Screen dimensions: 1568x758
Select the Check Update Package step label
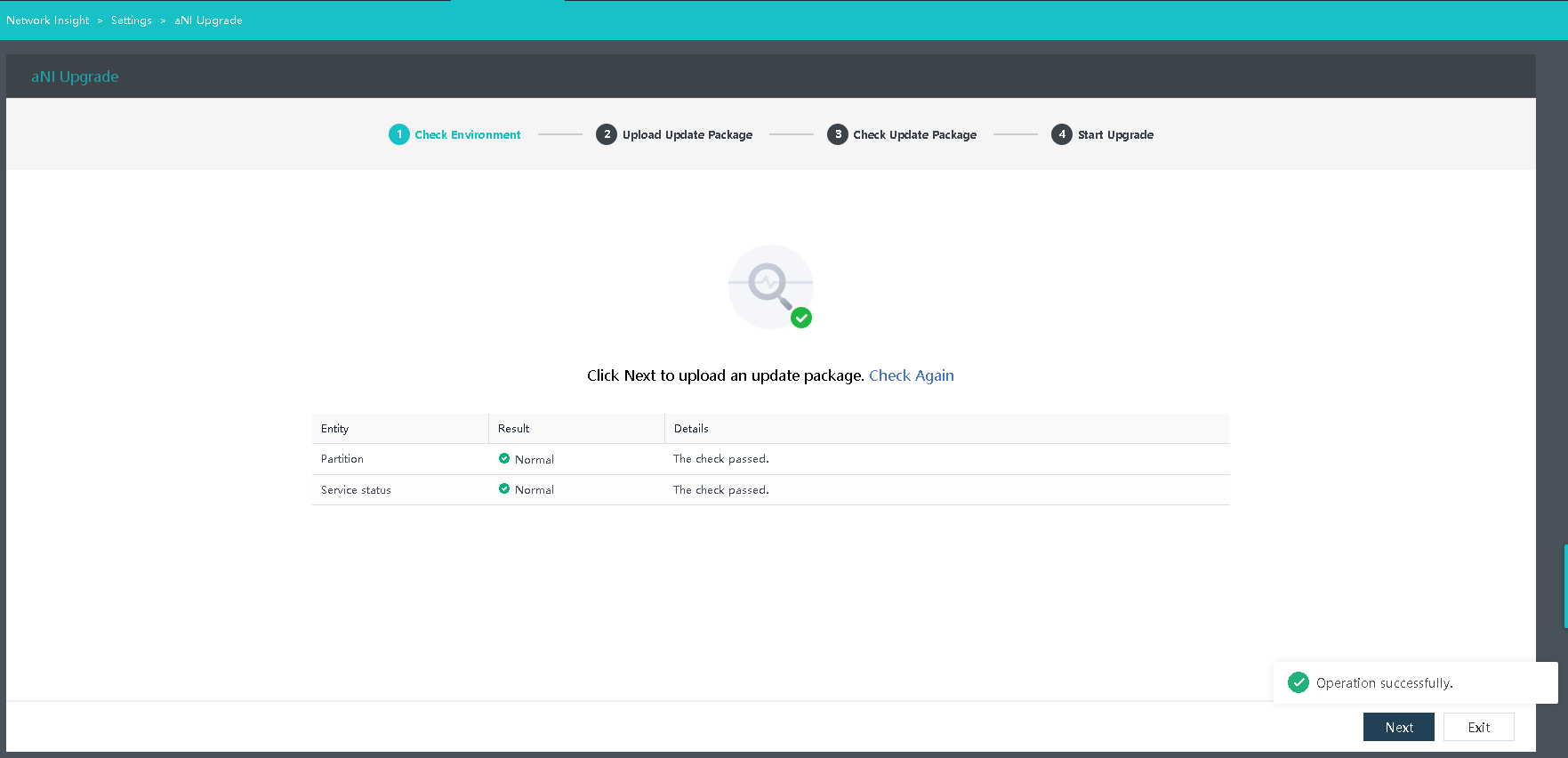(914, 135)
